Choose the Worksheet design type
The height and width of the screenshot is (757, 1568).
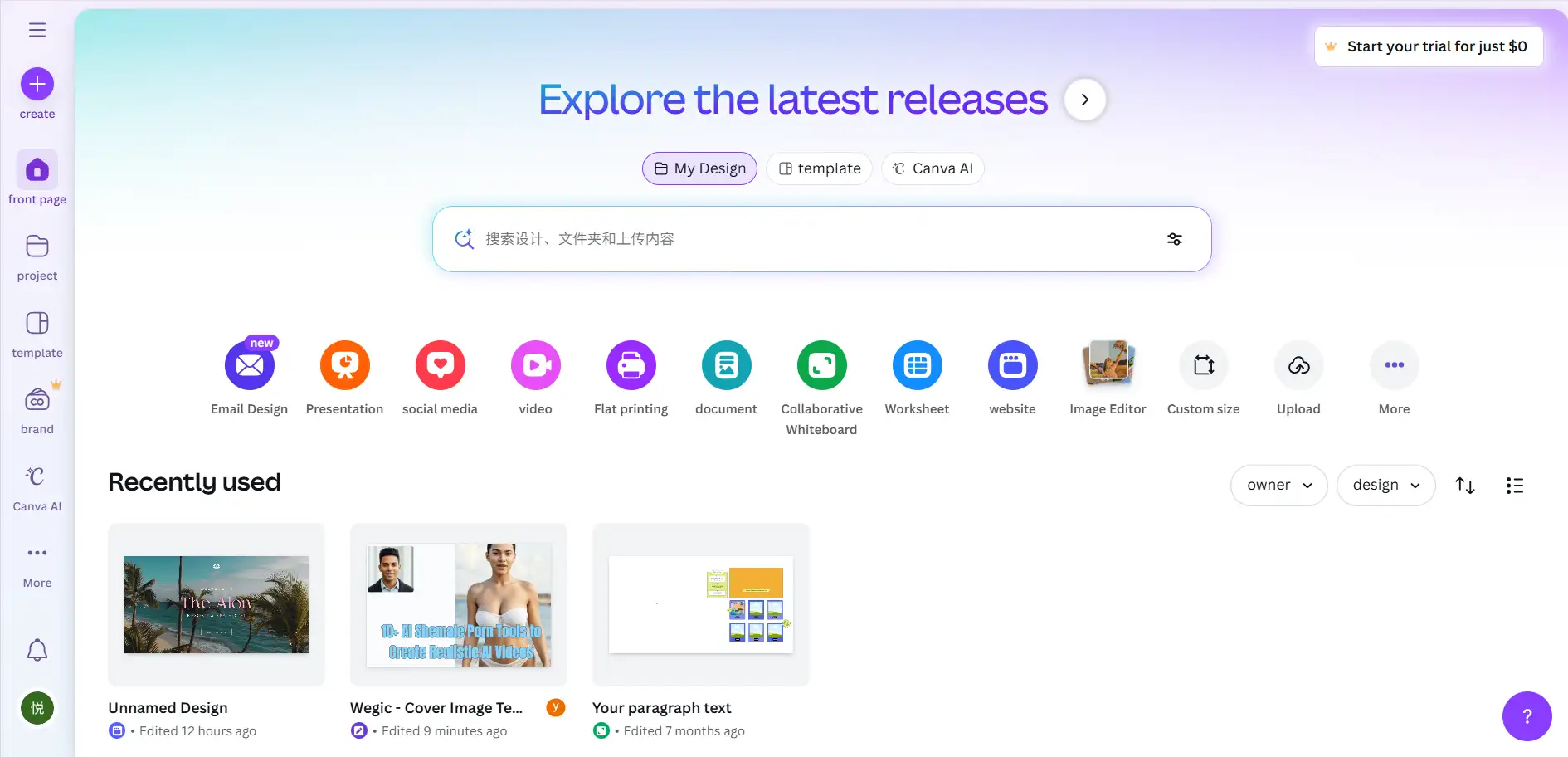[x=918, y=365]
